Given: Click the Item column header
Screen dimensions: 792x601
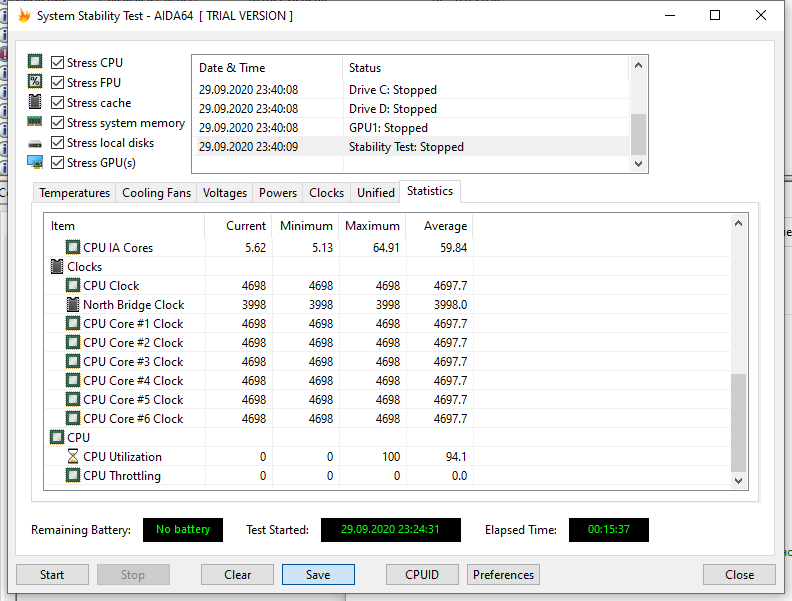Looking at the screenshot, I should coord(124,226).
